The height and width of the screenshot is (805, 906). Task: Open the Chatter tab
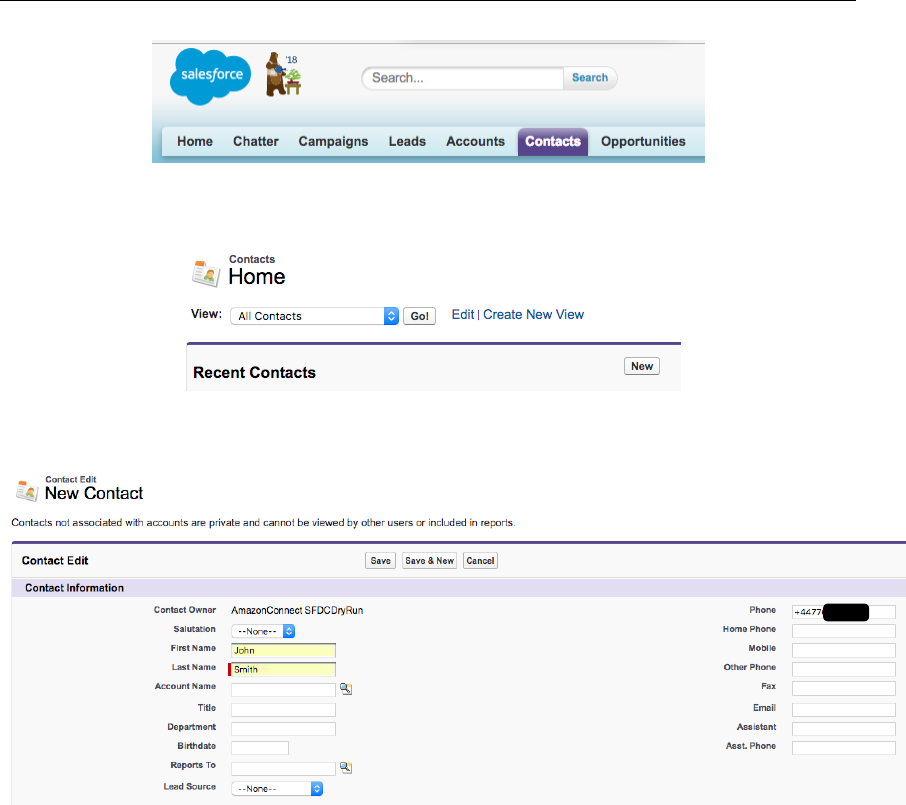click(255, 142)
